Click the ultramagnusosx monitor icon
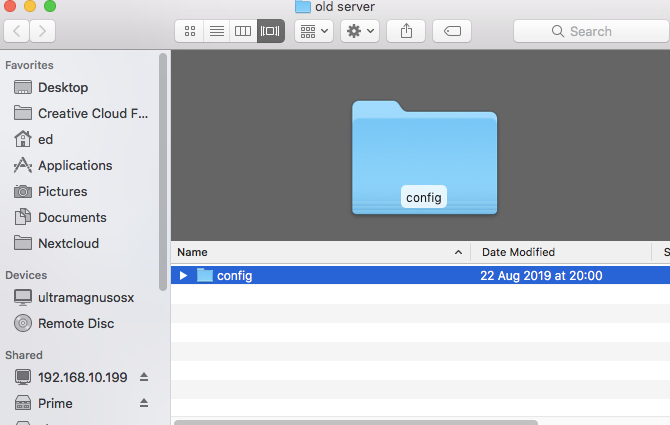The image size is (670, 425). [x=23, y=297]
